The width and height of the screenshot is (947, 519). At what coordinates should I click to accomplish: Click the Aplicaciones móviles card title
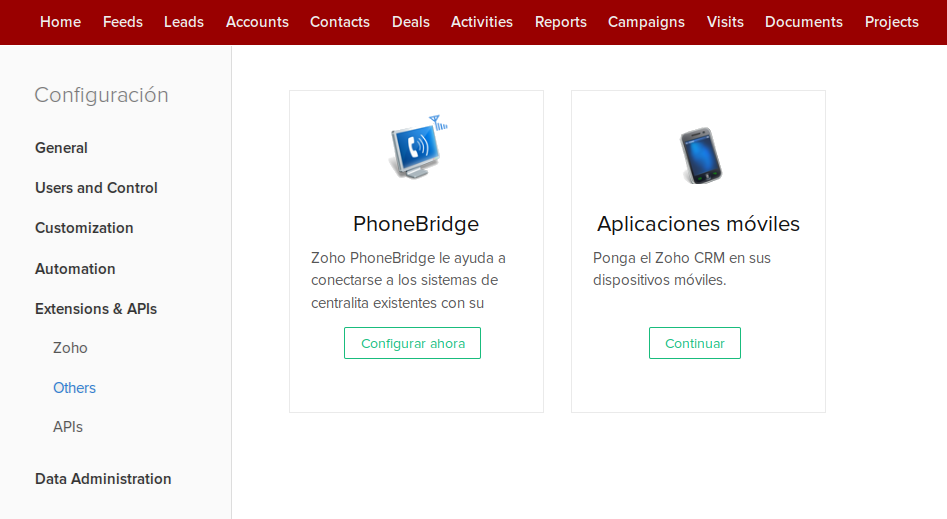coord(698,224)
